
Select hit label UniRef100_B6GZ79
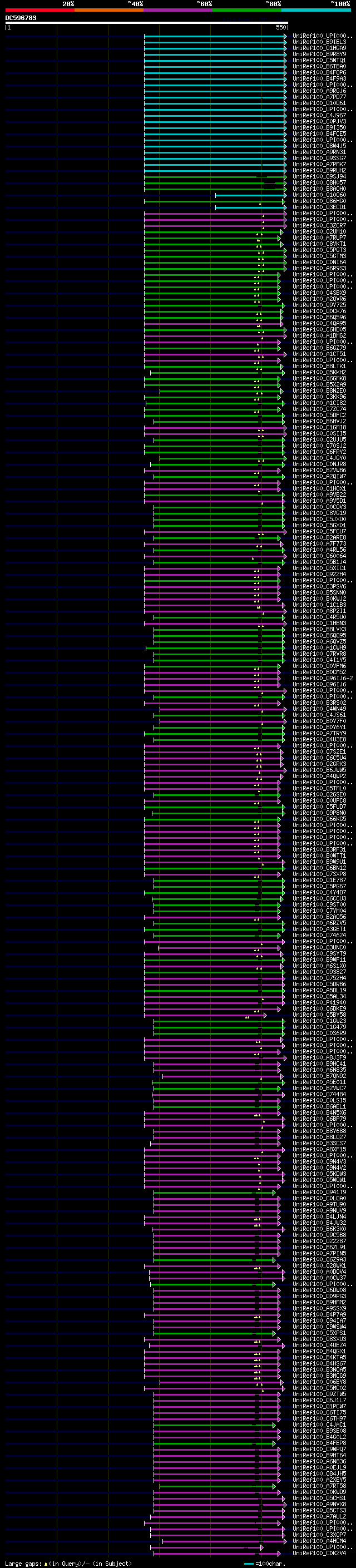click(x=319, y=348)
